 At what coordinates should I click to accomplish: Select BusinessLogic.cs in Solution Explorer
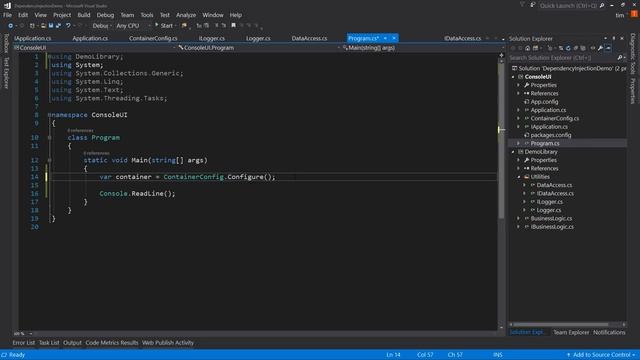[x=551, y=218]
